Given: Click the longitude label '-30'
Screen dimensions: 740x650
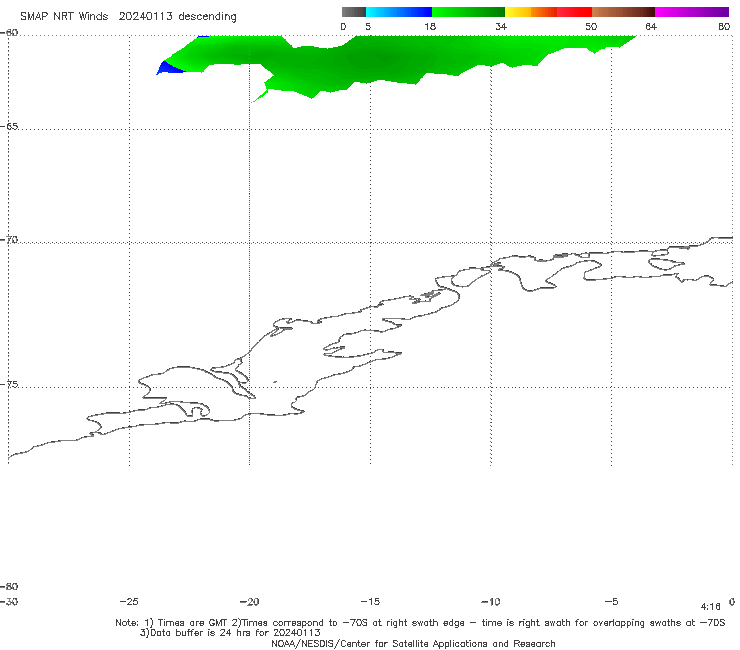Looking at the screenshot, I should pyautogui.click(x=9, y=602).
